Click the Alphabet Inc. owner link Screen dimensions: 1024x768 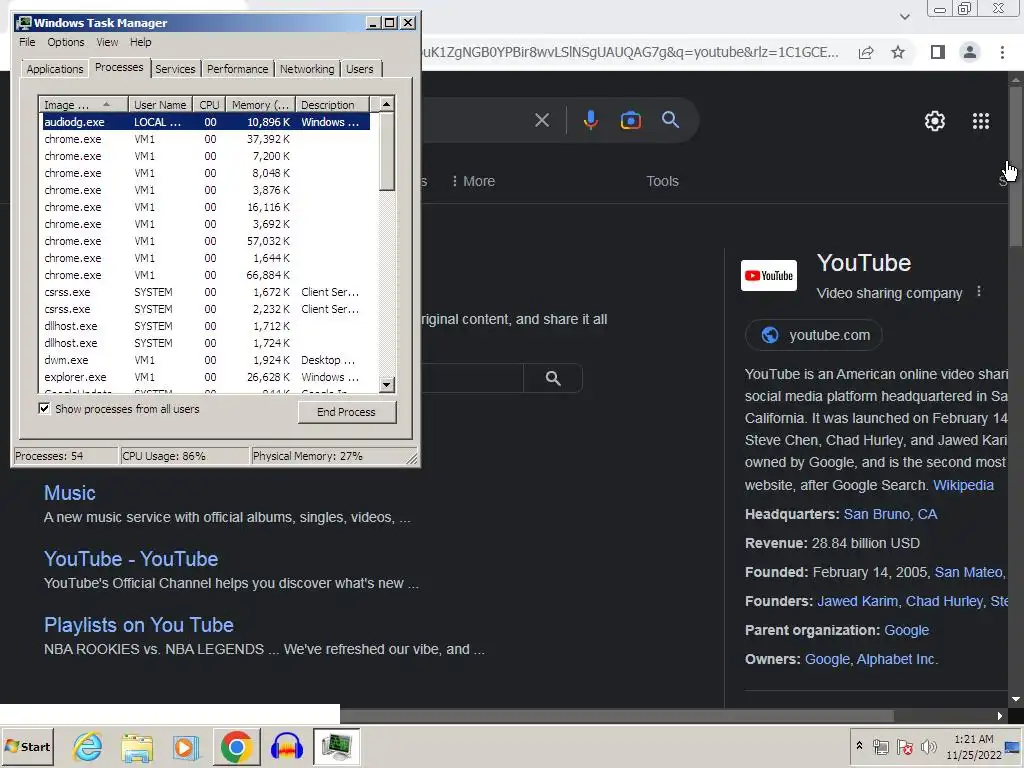(x=897, y=659)
